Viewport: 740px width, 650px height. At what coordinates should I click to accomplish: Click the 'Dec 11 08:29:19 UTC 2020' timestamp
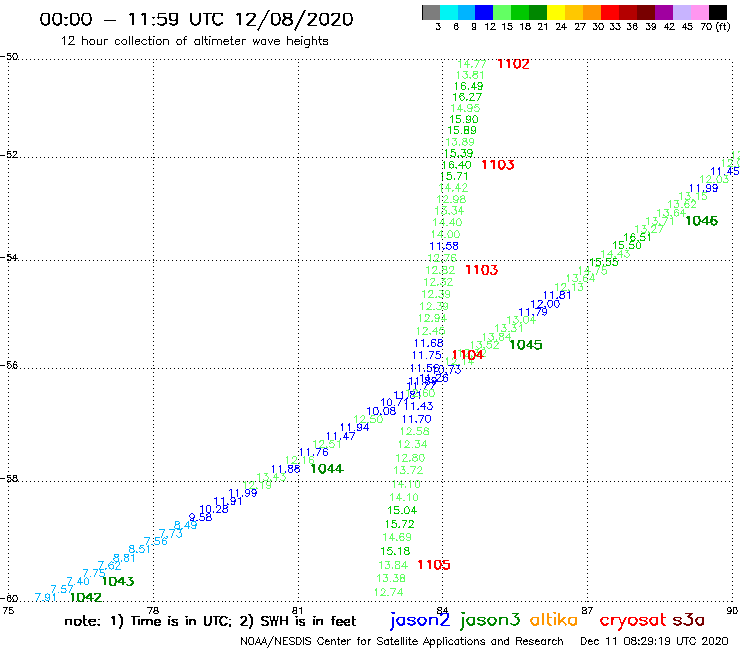click(654, 642)
